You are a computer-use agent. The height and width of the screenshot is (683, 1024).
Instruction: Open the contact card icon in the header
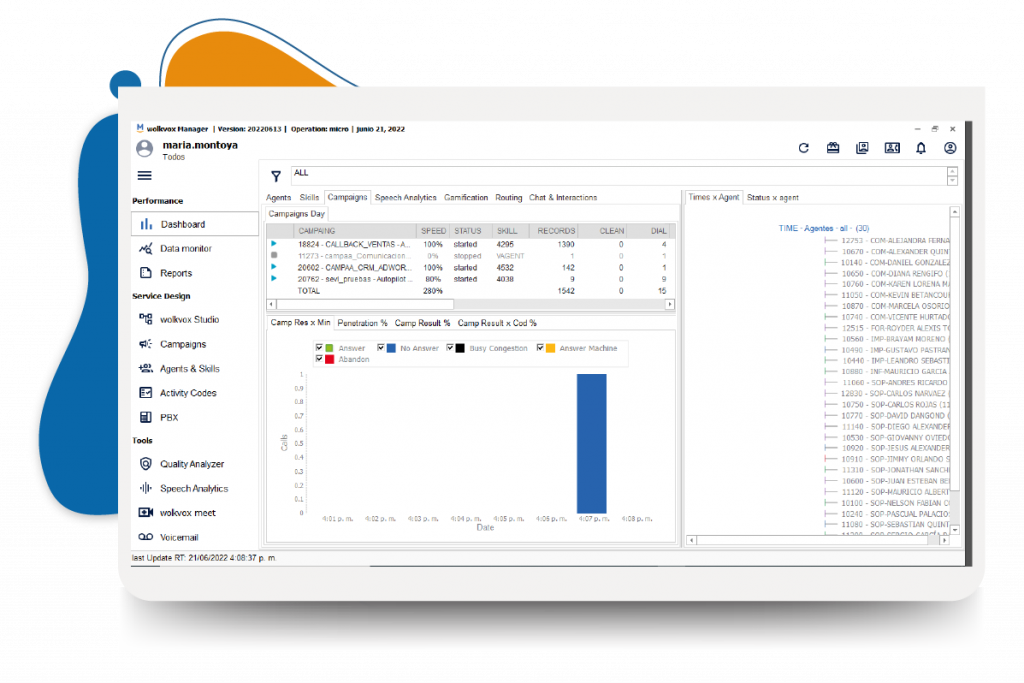(x=892, y=148)
